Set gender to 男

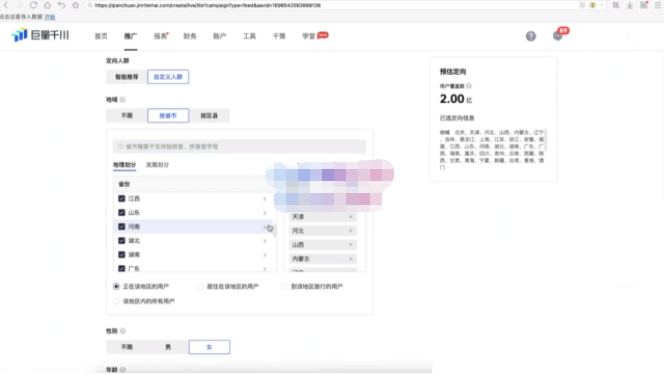click(x=168, y=348)
